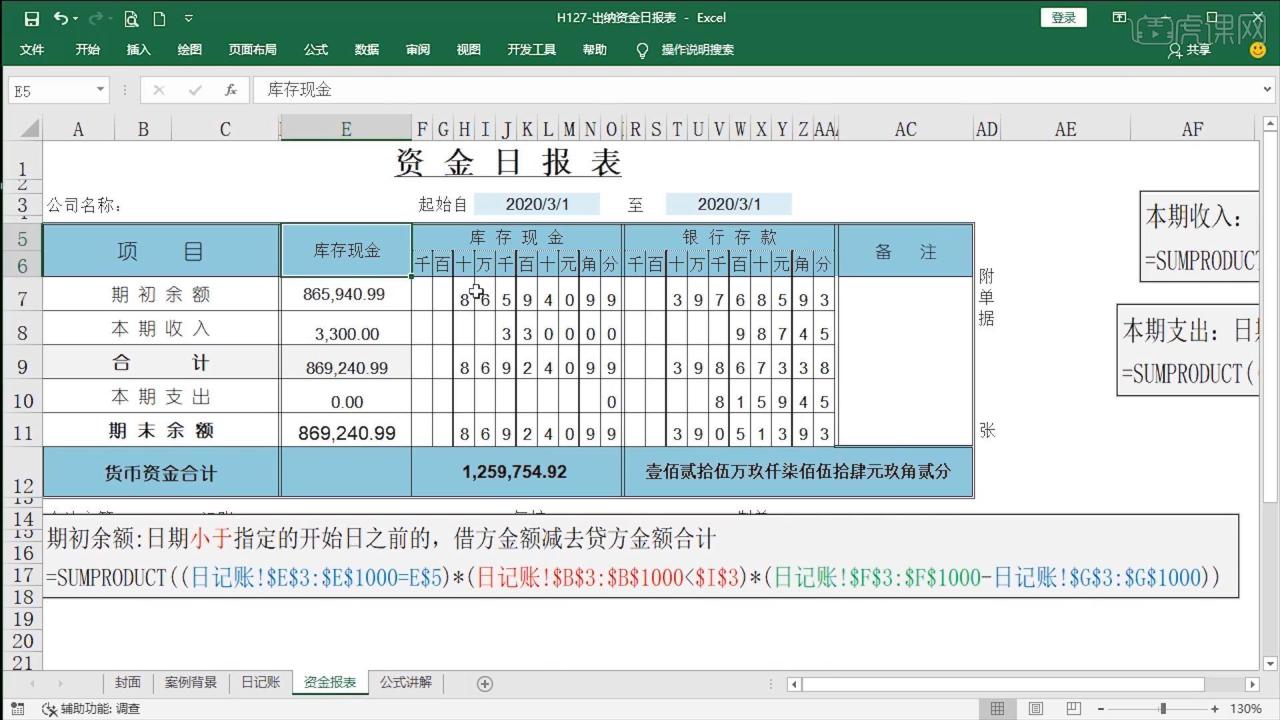
Task: Open the 数据 ribbon tab
Action: [367, 49]
